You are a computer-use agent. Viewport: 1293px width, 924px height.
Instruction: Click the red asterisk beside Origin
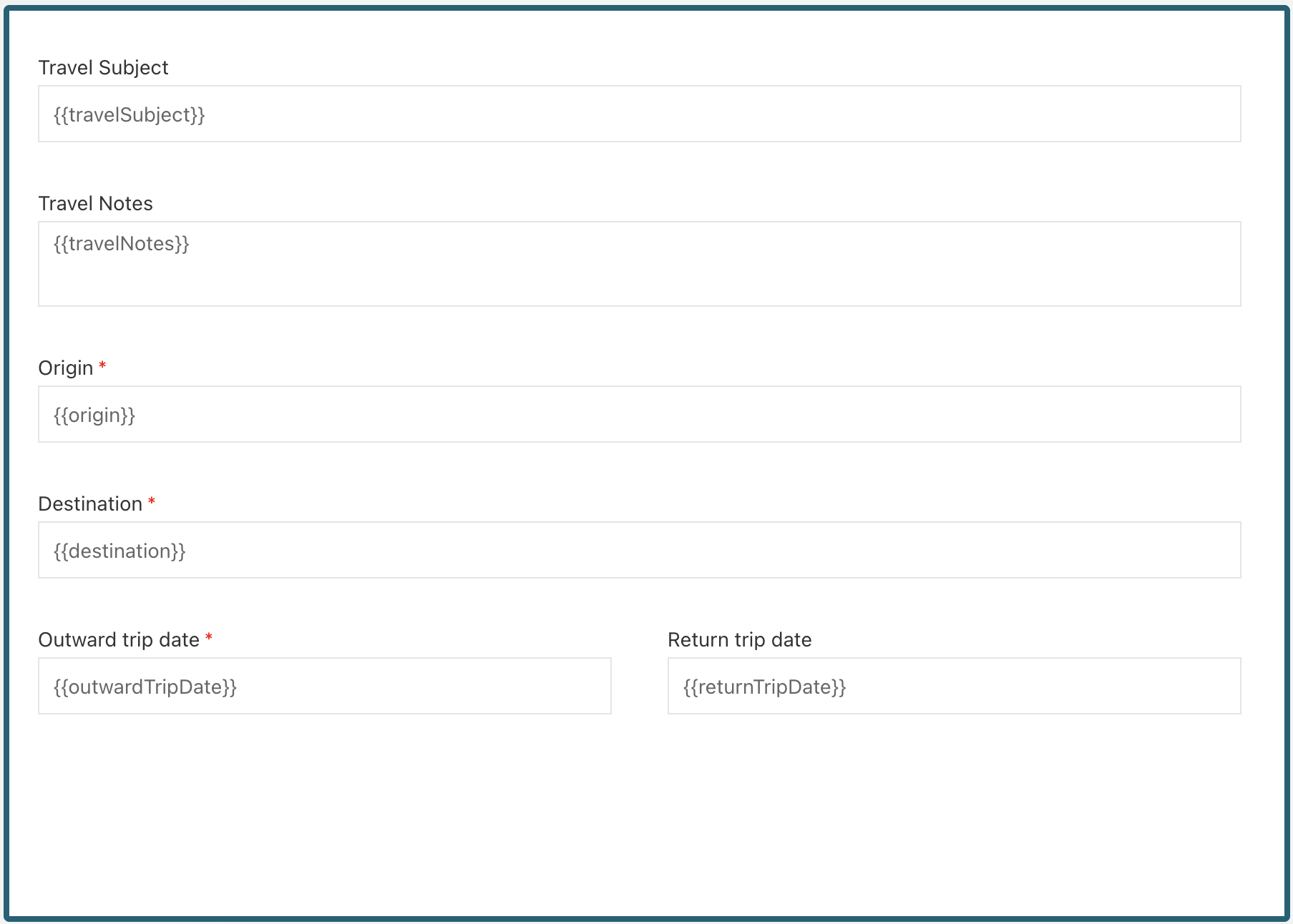point(103,366)
